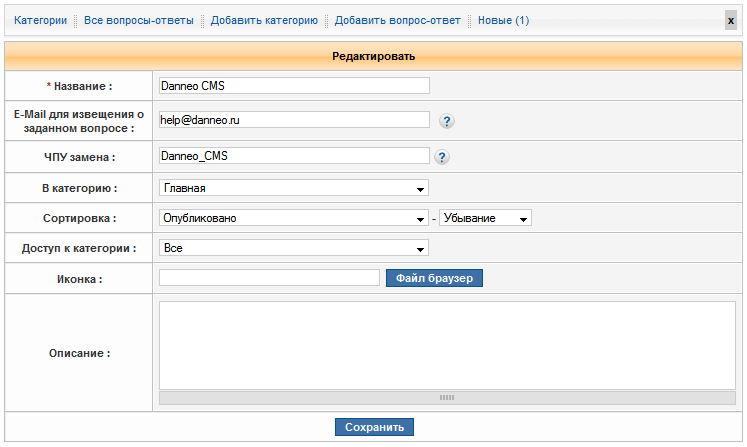Open Добавить категорию menu link
This screenshot has height=447, width=747.
click(x=264, y=20)
